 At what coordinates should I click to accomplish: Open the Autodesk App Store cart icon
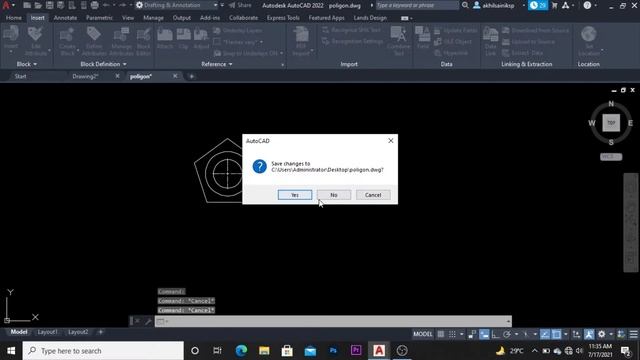coord(554,5)
